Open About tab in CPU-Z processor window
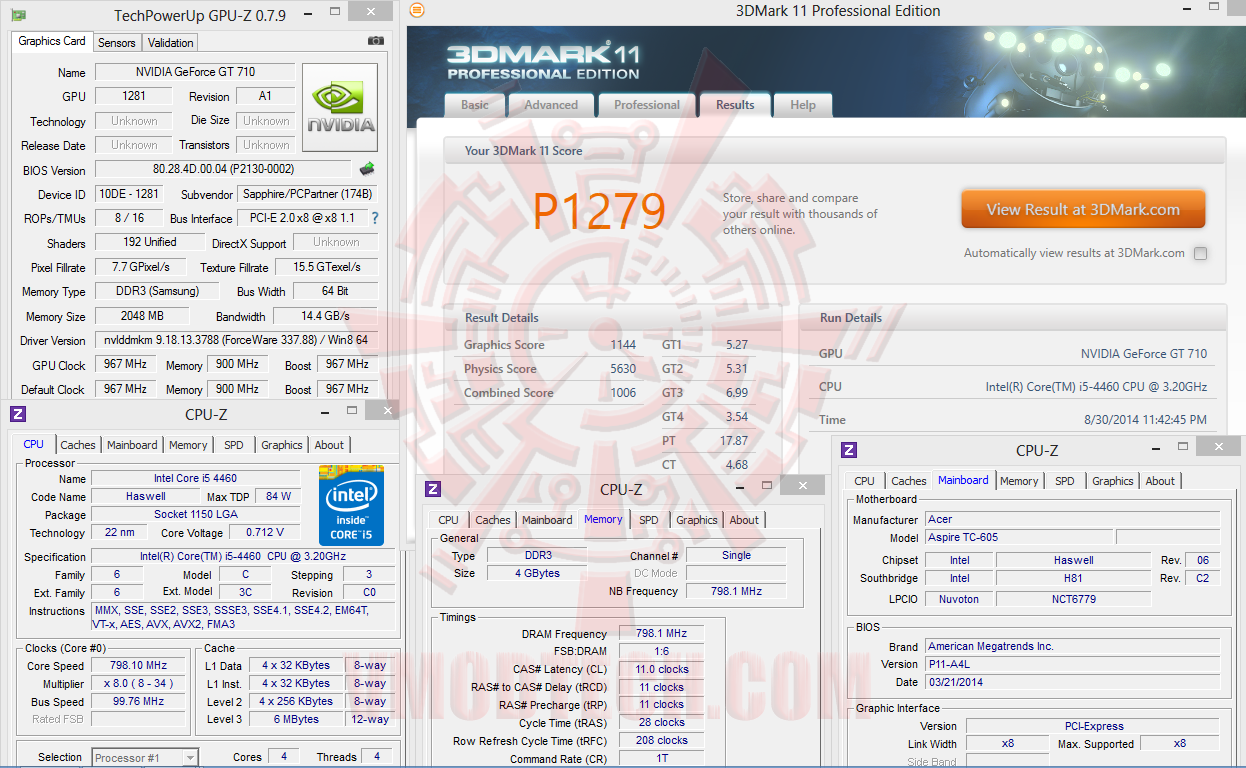This screenshot has height=768, width=1246. tap(329, 445)
